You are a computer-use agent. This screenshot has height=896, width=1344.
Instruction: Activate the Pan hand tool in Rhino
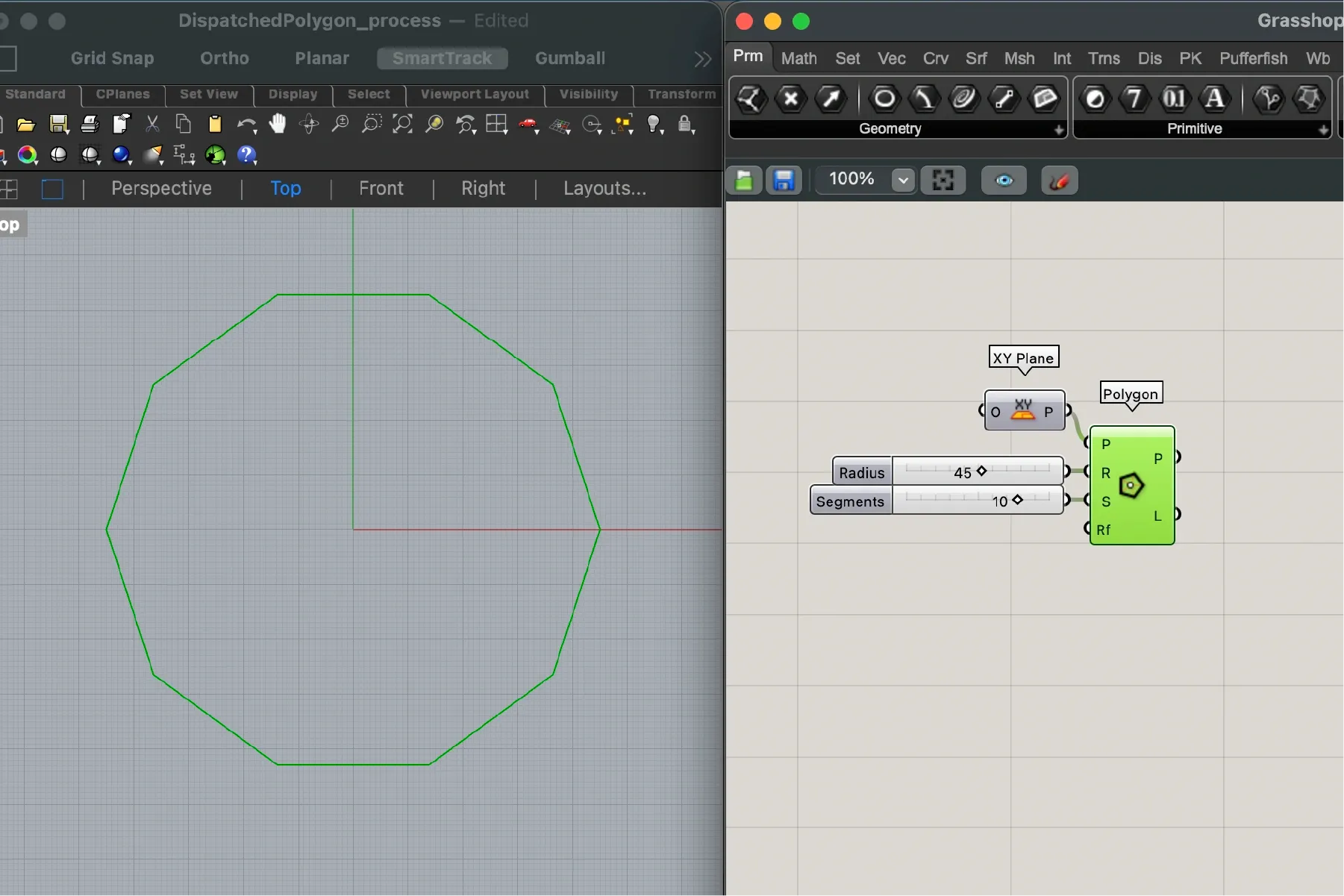[277, 124]
